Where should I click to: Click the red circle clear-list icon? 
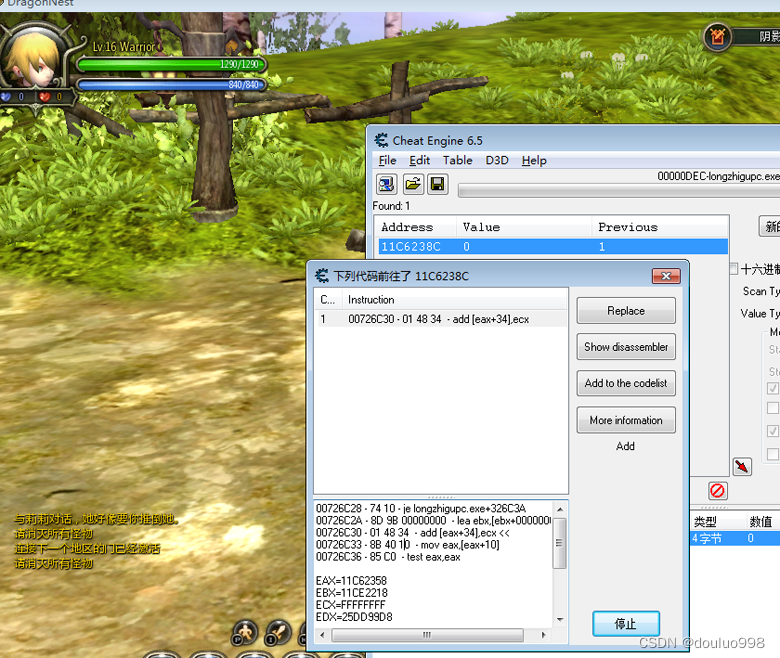(x=717, y=491)
